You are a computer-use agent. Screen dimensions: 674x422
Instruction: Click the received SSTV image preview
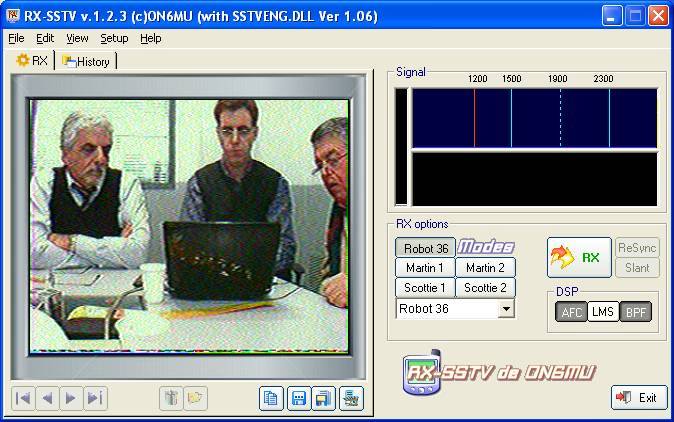click(x=189, y=226)
